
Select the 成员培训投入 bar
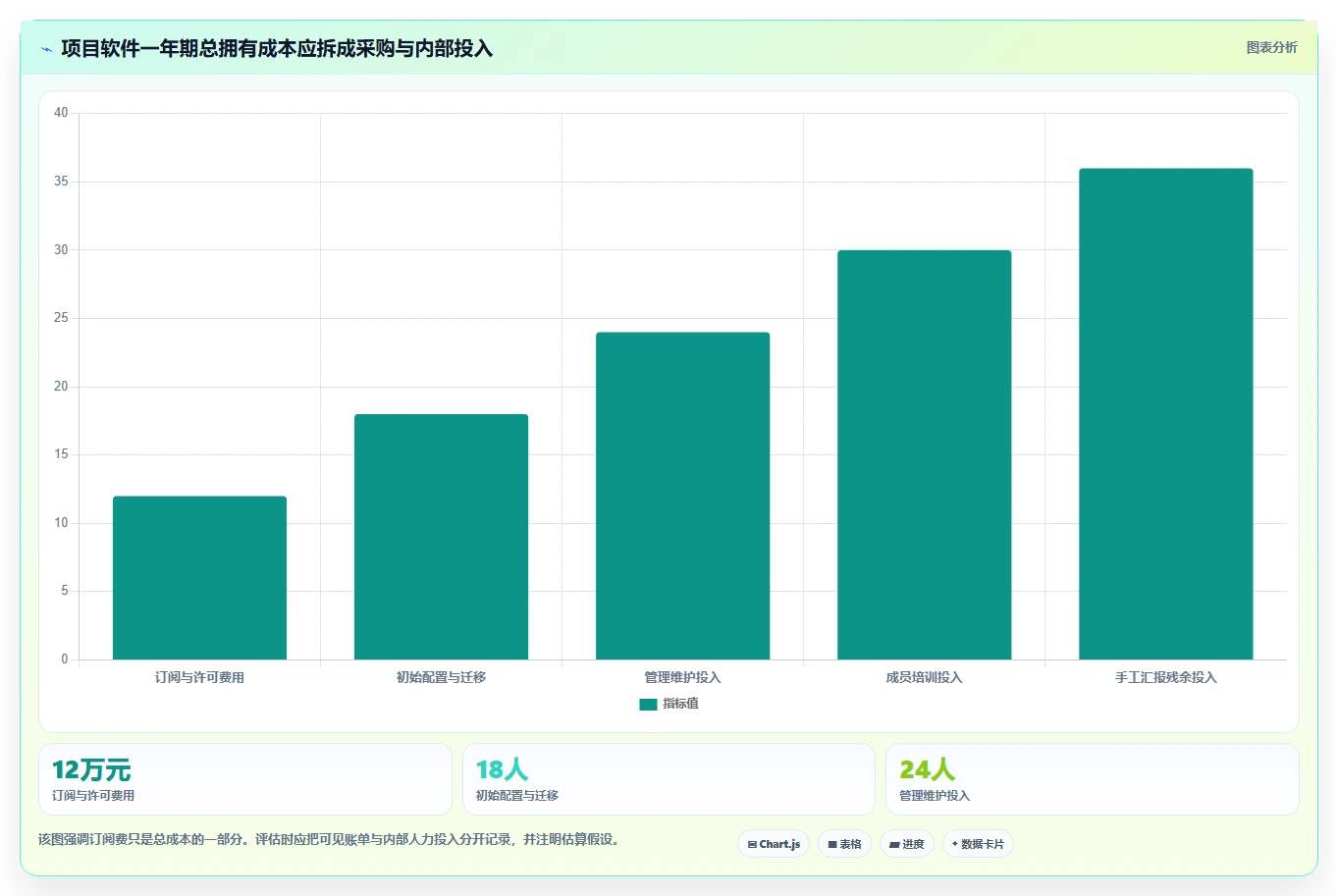tap(924, 455)
